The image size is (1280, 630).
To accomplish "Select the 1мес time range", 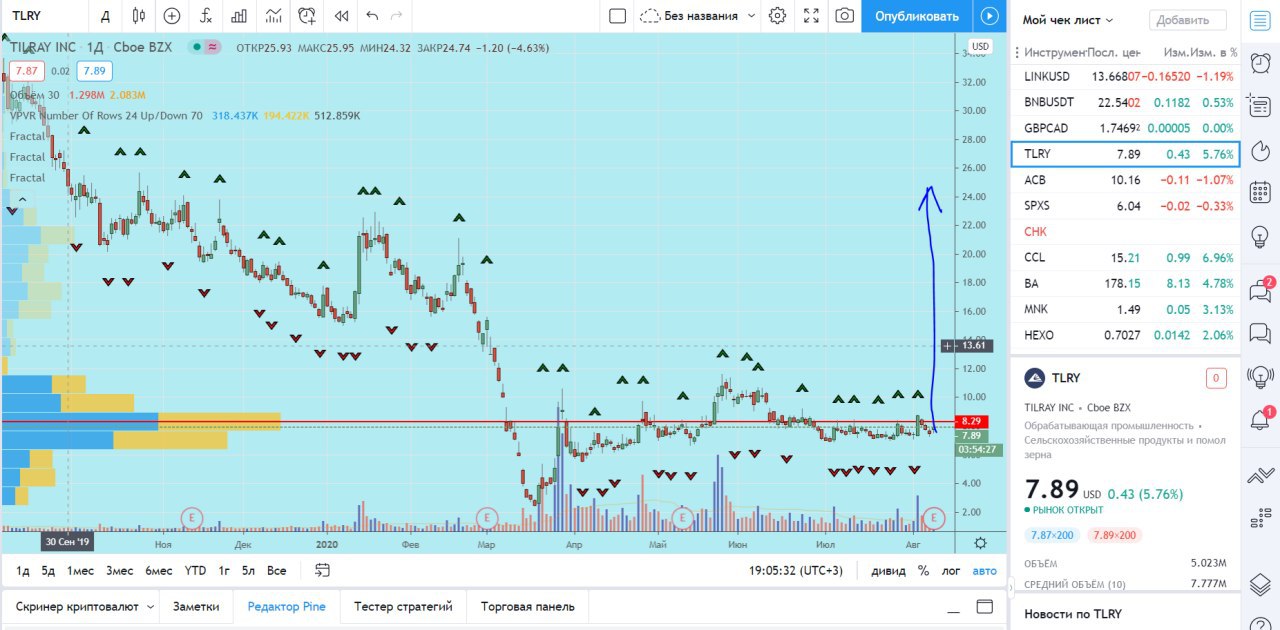I will (x=81, y=571).
